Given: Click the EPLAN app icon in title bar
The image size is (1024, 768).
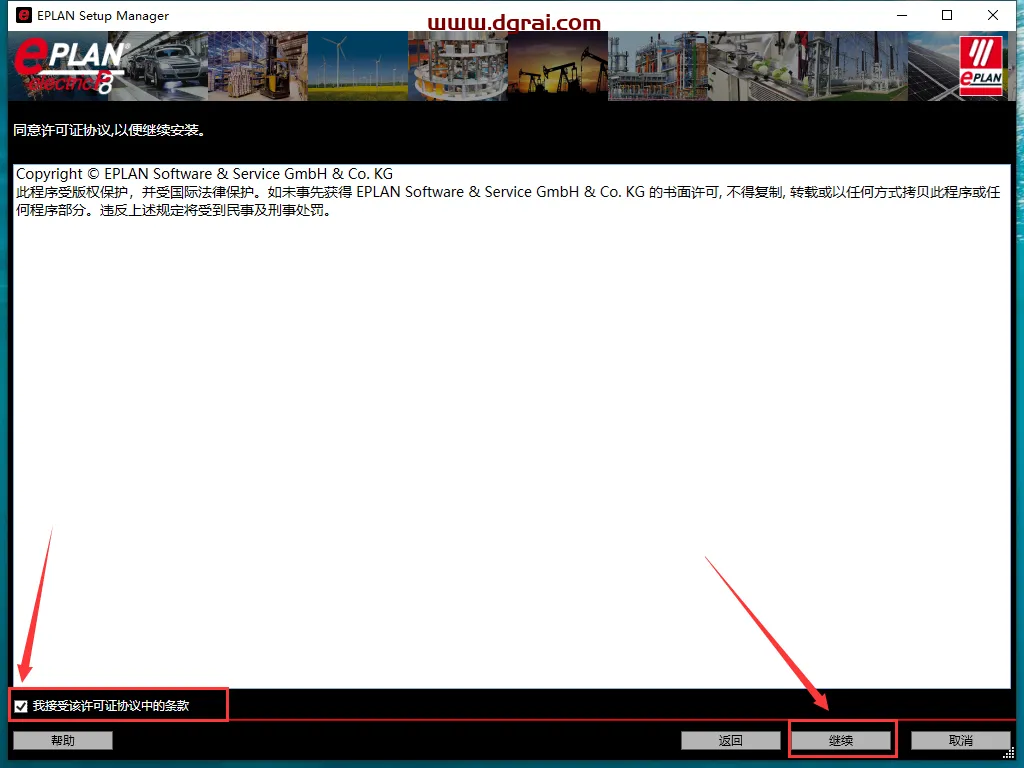Looking at the screenshot, I should pyautogui.click(x=24, y=15).
